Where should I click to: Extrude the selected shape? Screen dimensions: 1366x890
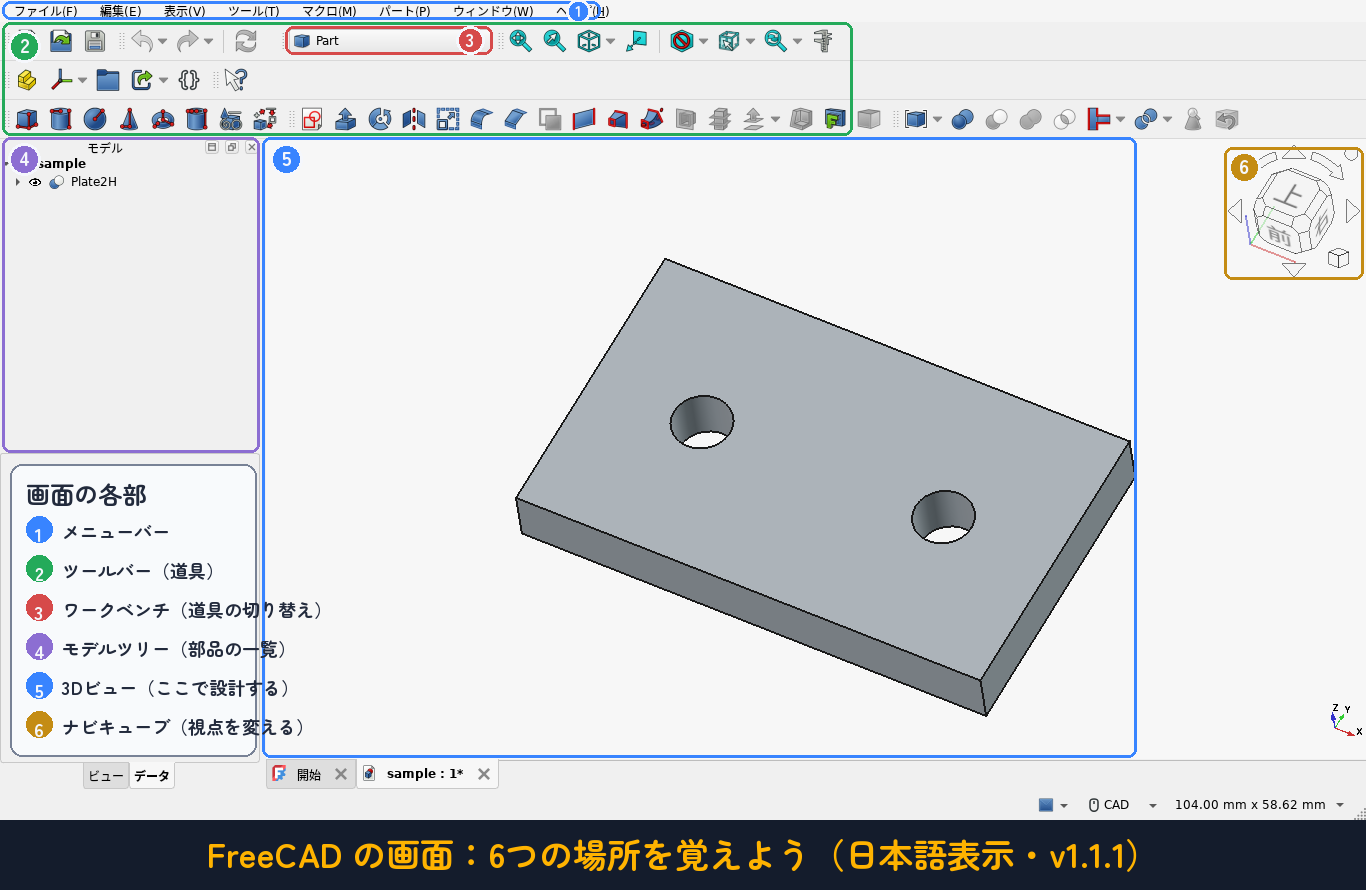[345, 119]
